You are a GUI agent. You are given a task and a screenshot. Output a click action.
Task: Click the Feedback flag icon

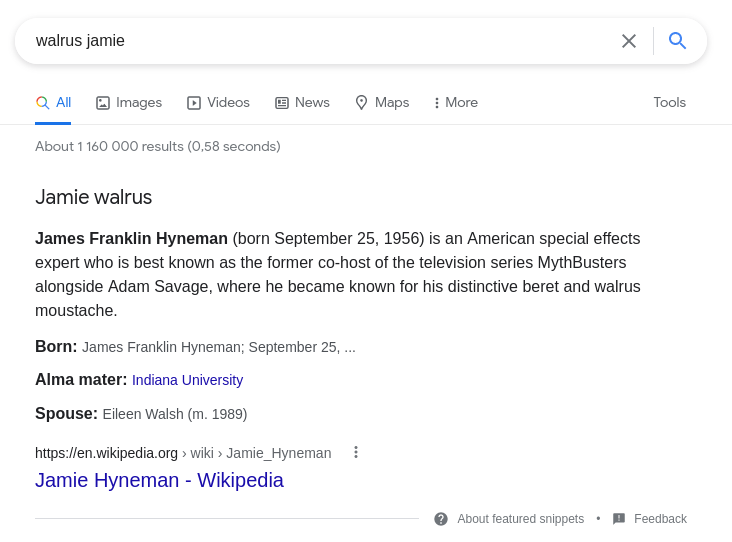619,519
